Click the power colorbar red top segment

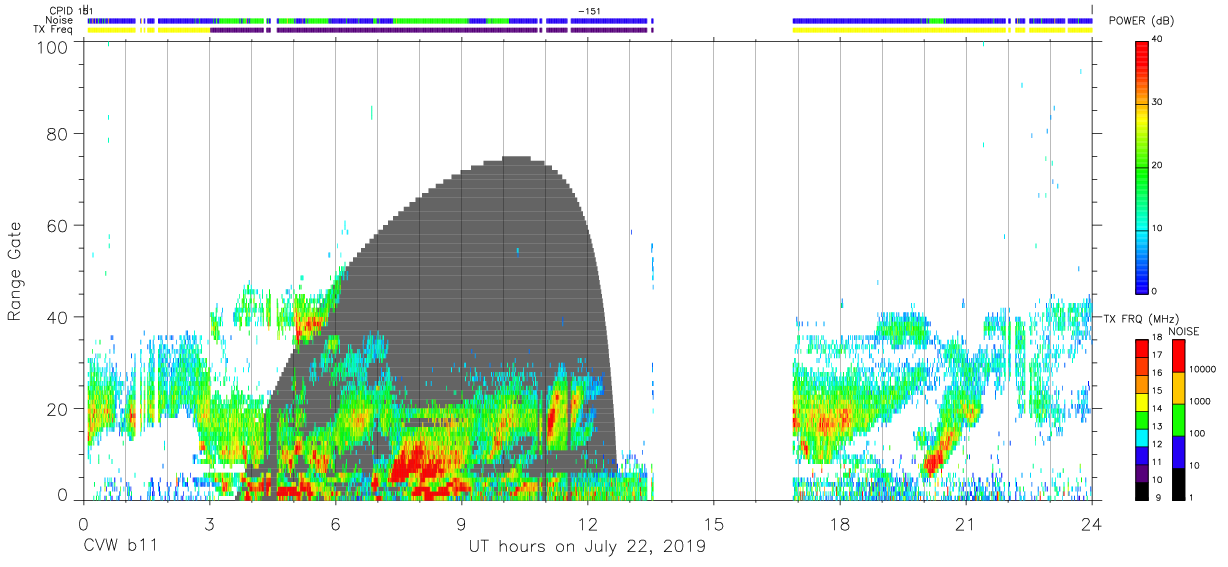point(1142,56)
